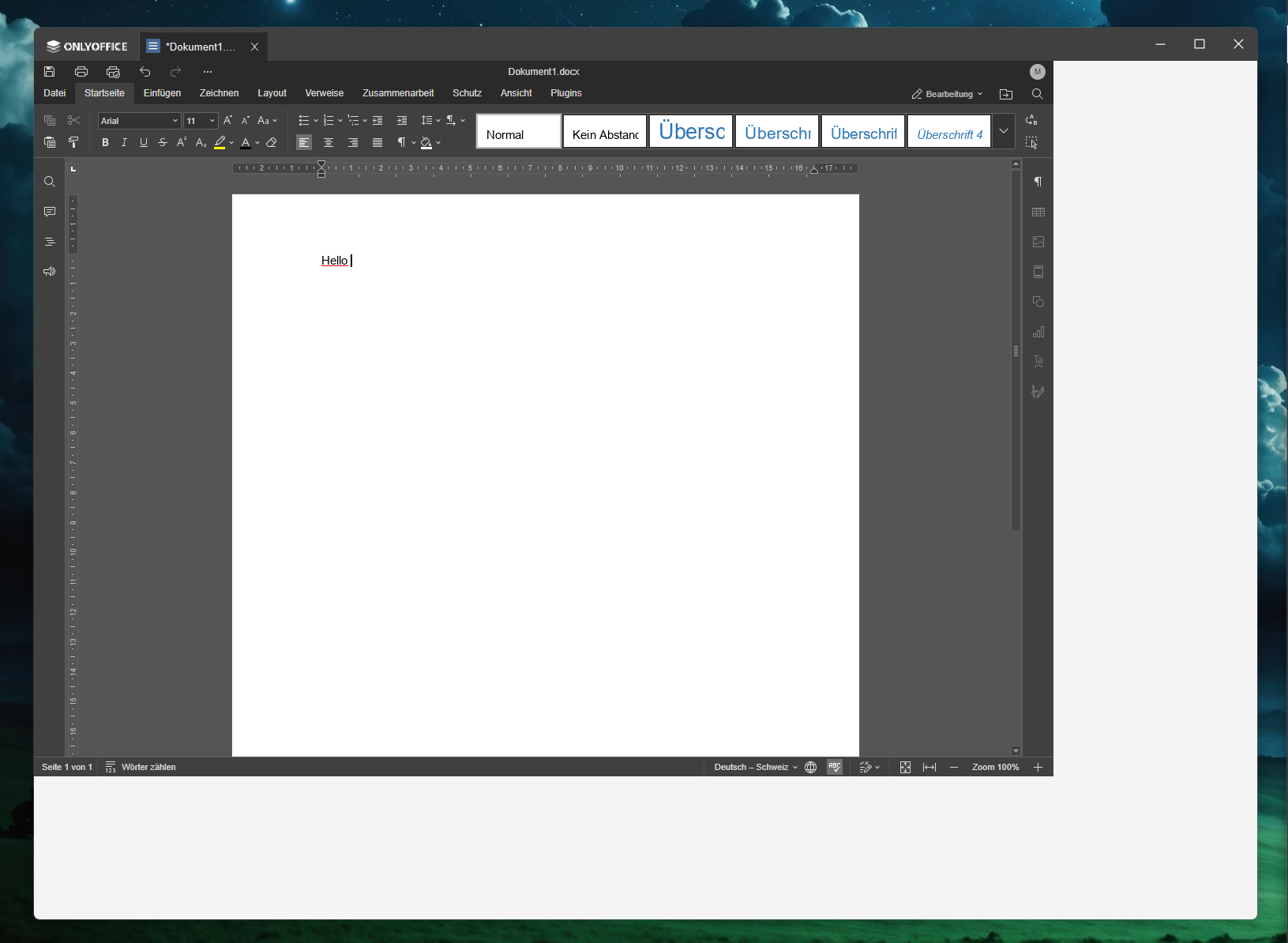Open image settings in right sidebar
The width and height of the screenshot is (1288, 943).
point(1038,242)
